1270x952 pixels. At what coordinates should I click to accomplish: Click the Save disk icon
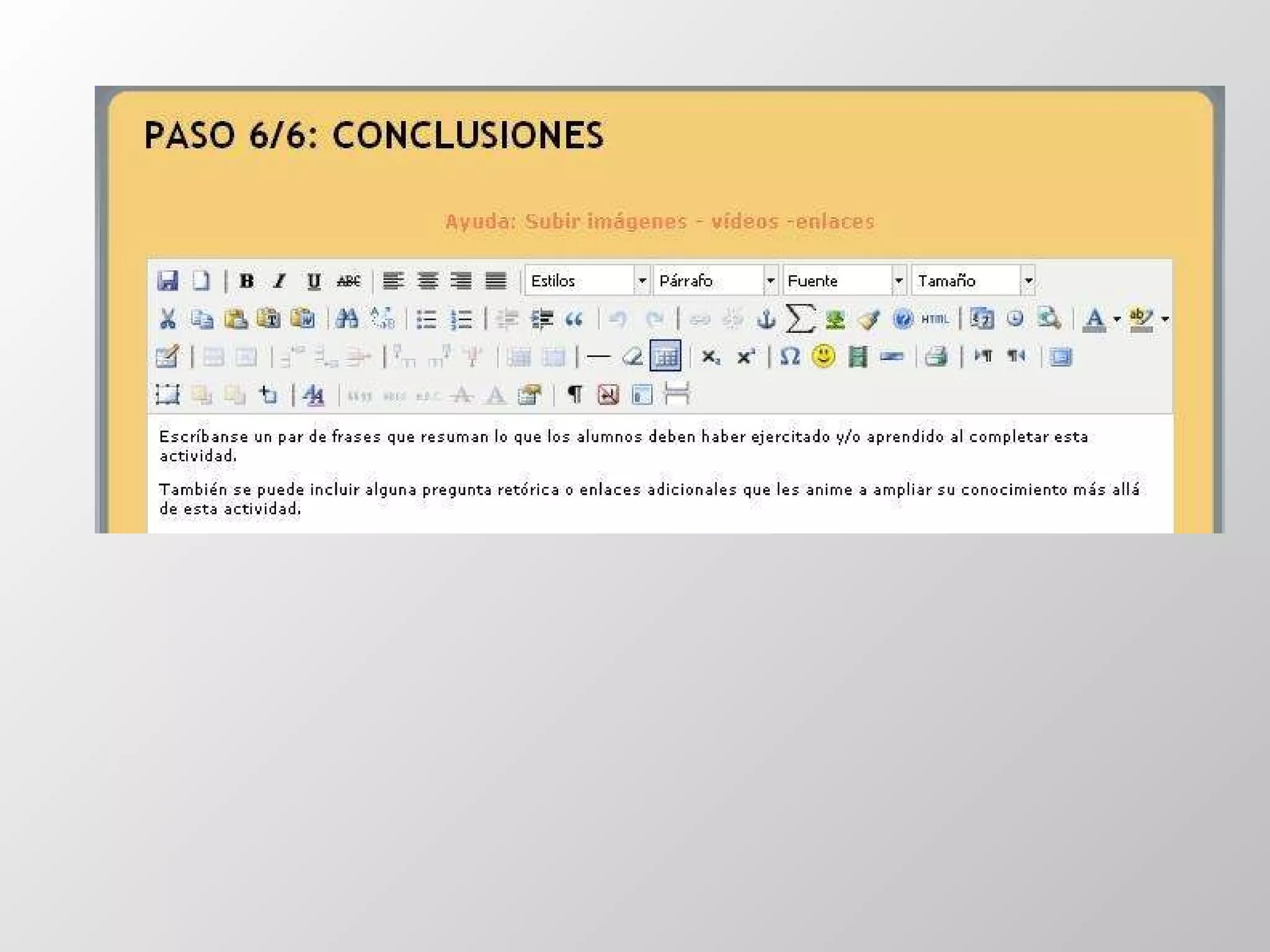pyautogui.click(x=167, y=281)
